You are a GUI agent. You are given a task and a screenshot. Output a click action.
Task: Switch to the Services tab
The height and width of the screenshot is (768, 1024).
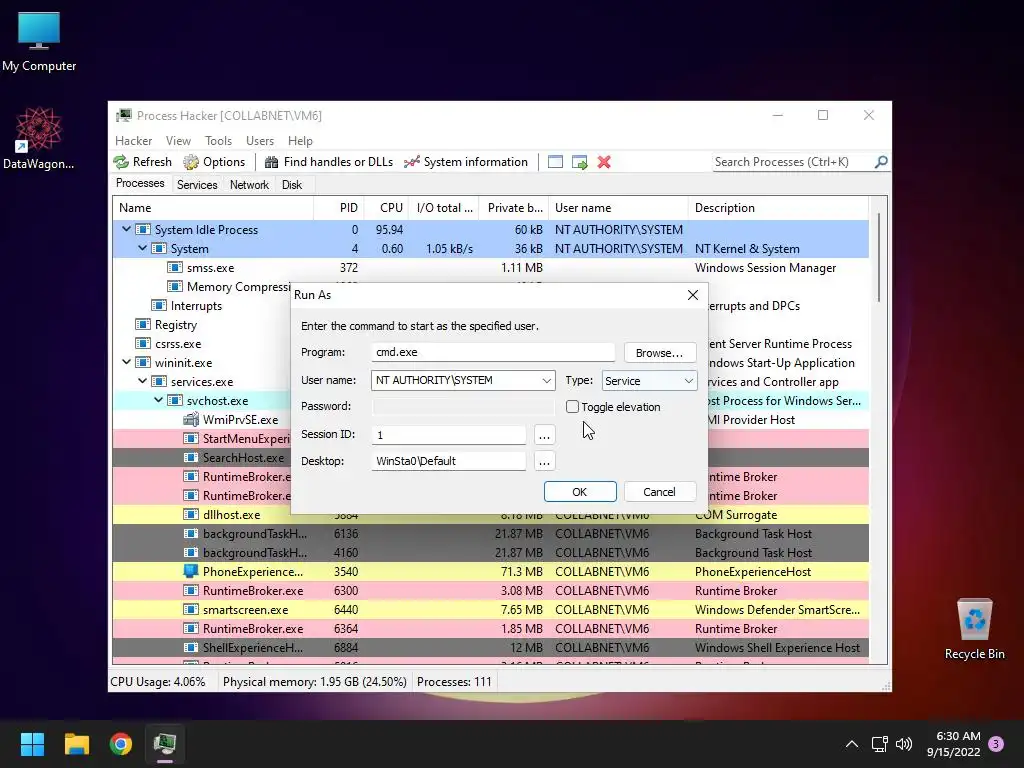click(197, 185)
